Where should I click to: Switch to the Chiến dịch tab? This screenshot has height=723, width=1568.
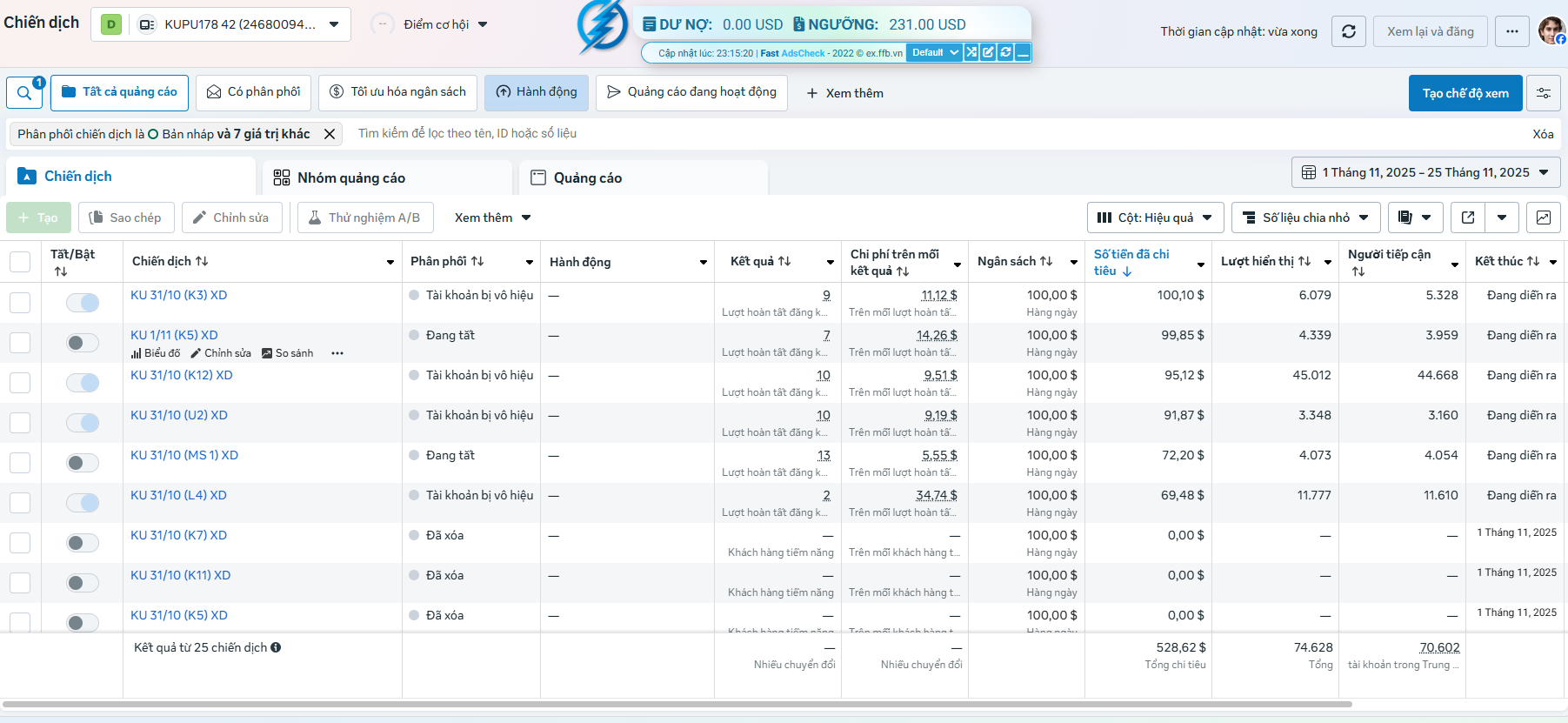point(130,177)
